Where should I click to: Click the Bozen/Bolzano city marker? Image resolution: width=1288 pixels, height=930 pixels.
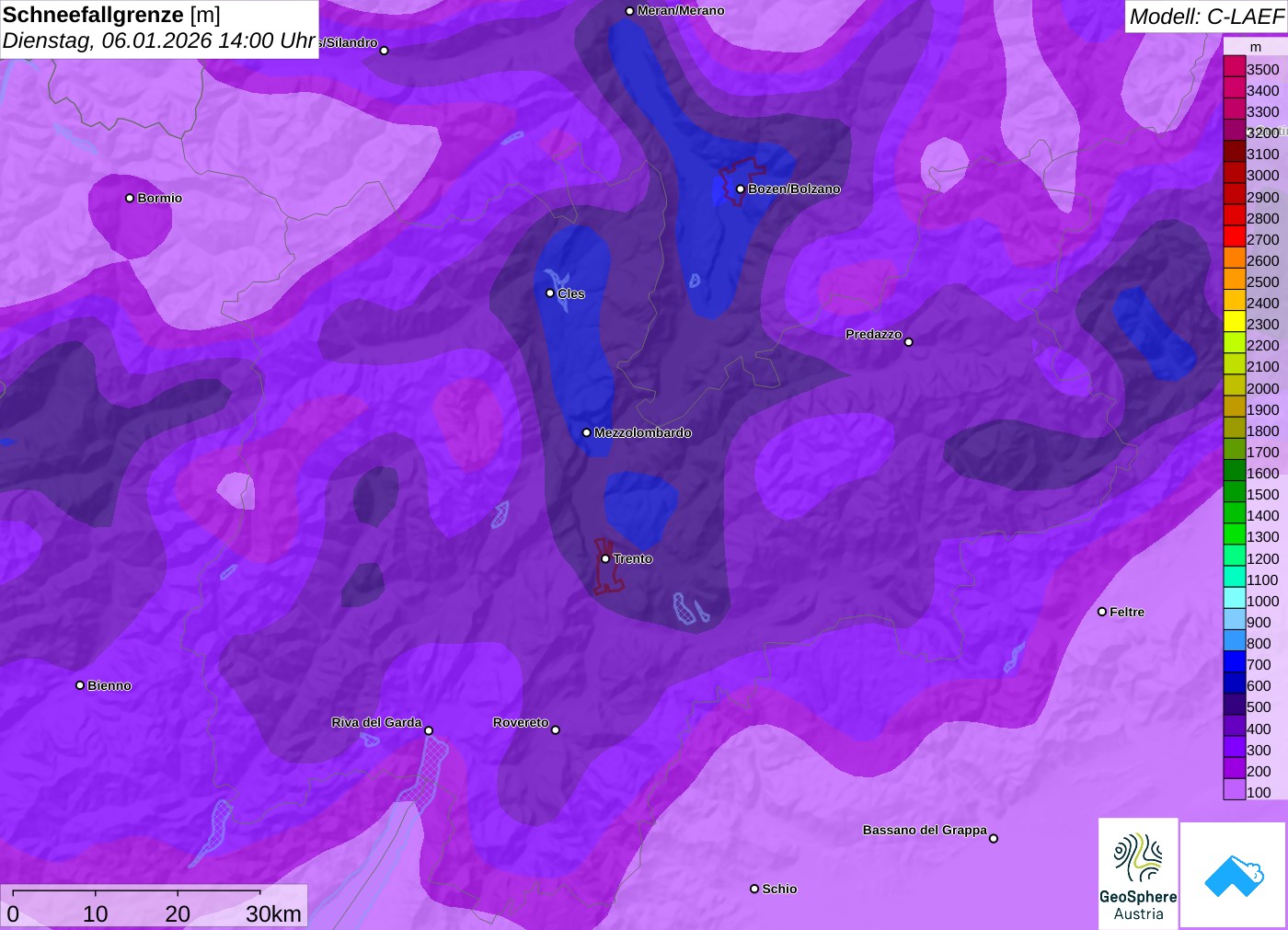(x=741, y=189)
